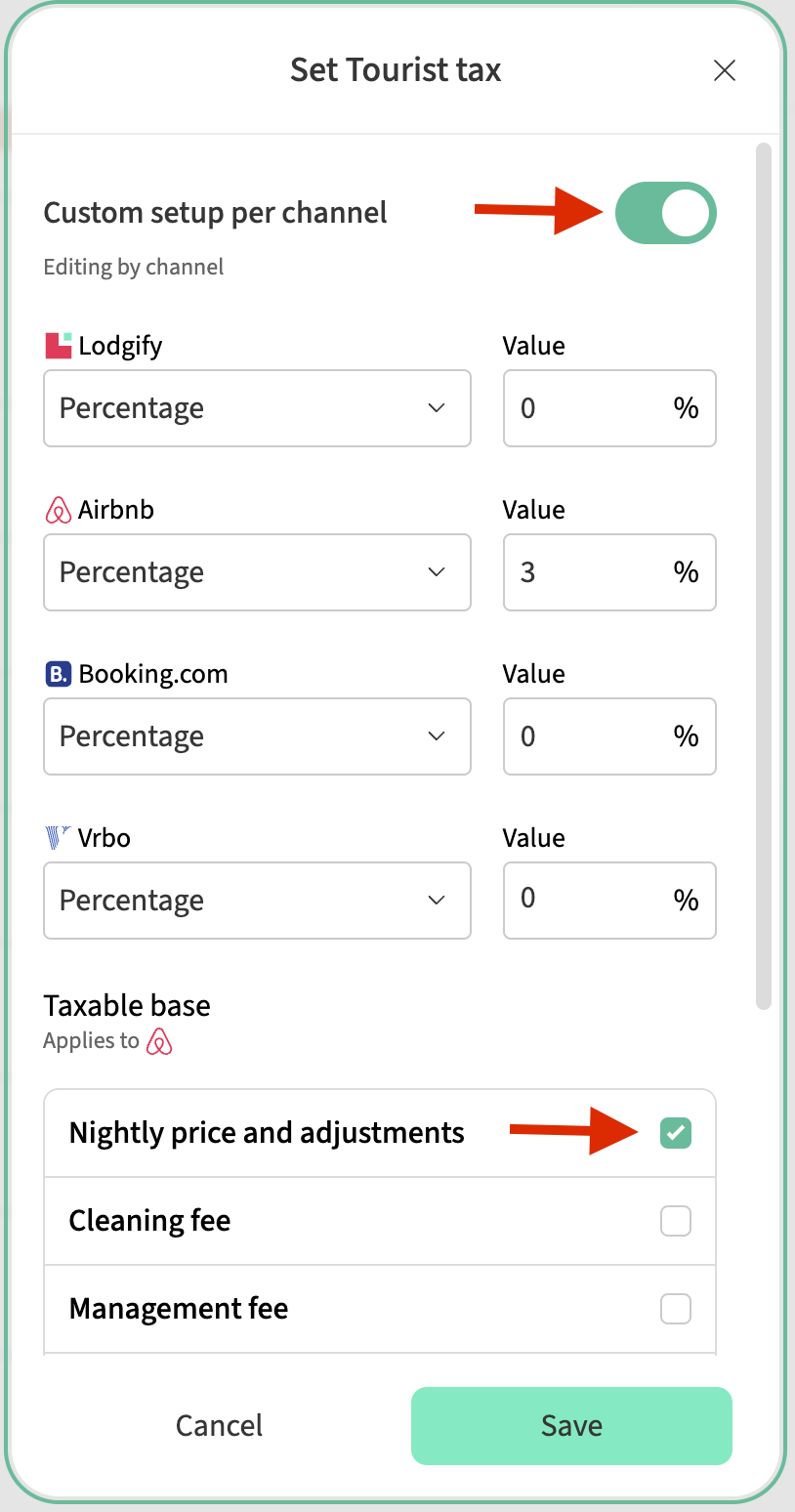
Task: Disable Custom setup per channel toggle
Action: (666, 213)
